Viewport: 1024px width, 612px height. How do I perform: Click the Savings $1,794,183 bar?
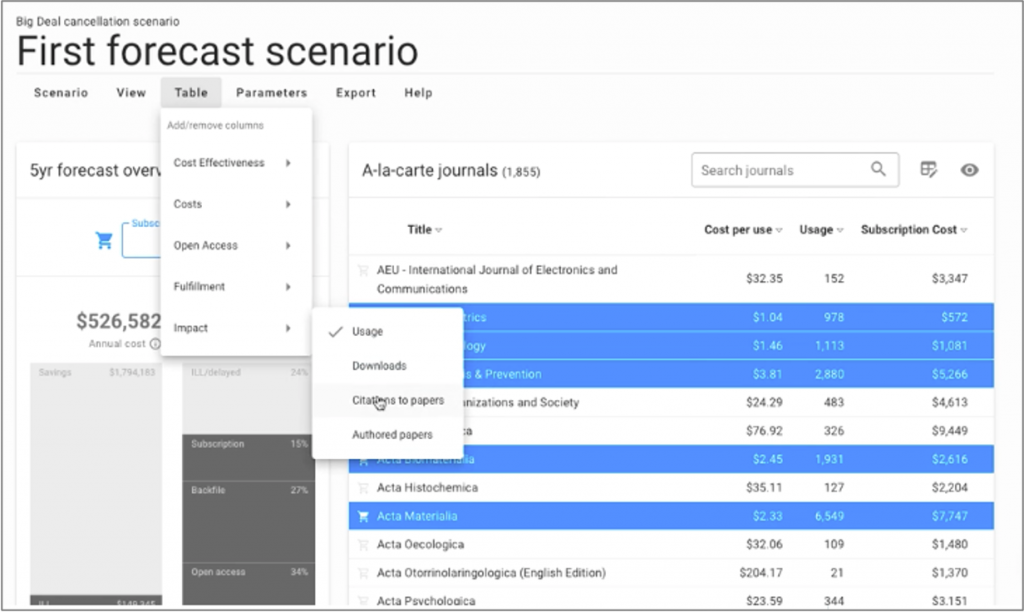click(x=96, y=478)
